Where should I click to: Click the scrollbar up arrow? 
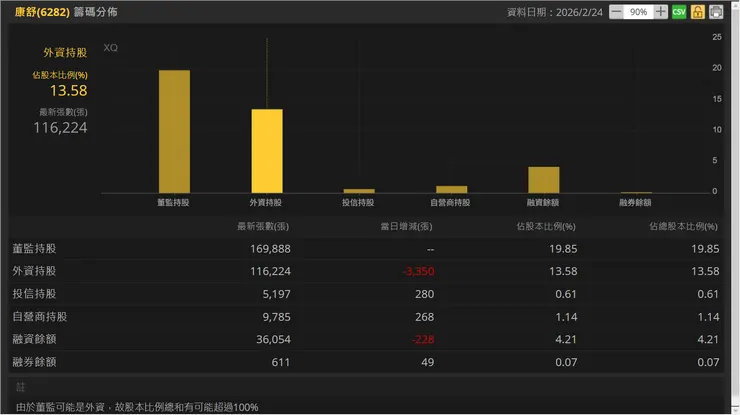coord(735,4)
